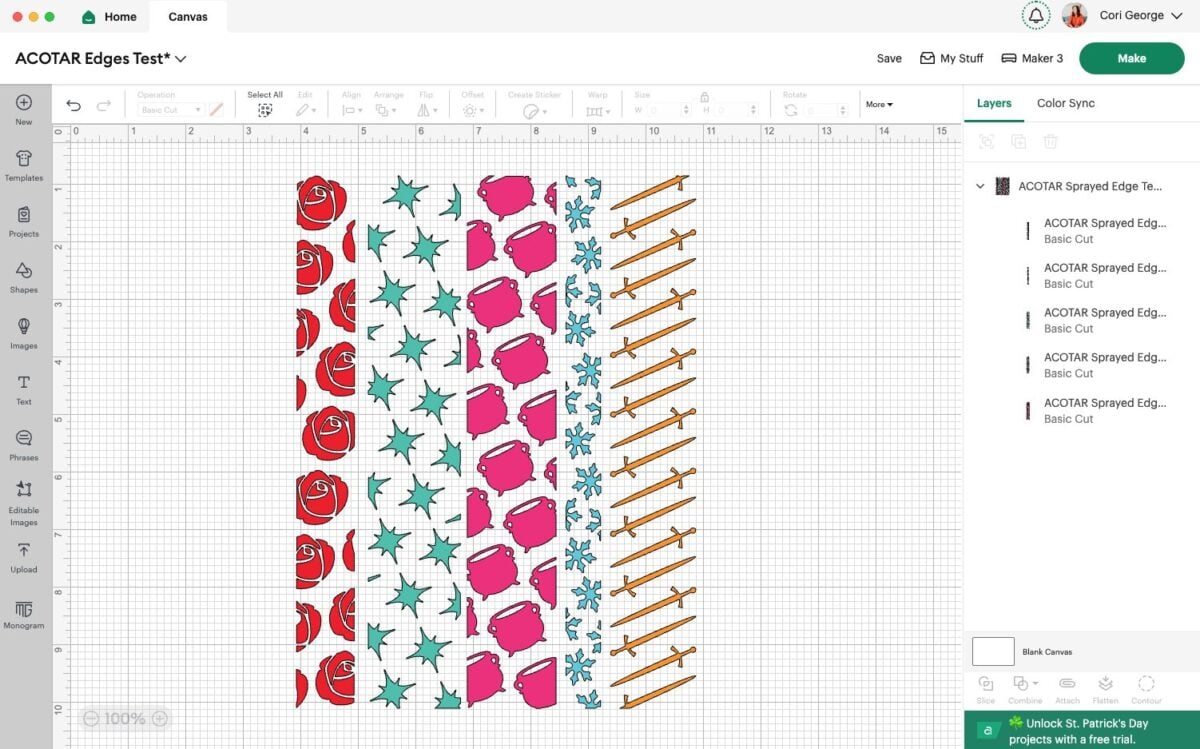Select the blue snowflakes strip on canvas
Screen dimensions: 1200x749
coord(583,441)
